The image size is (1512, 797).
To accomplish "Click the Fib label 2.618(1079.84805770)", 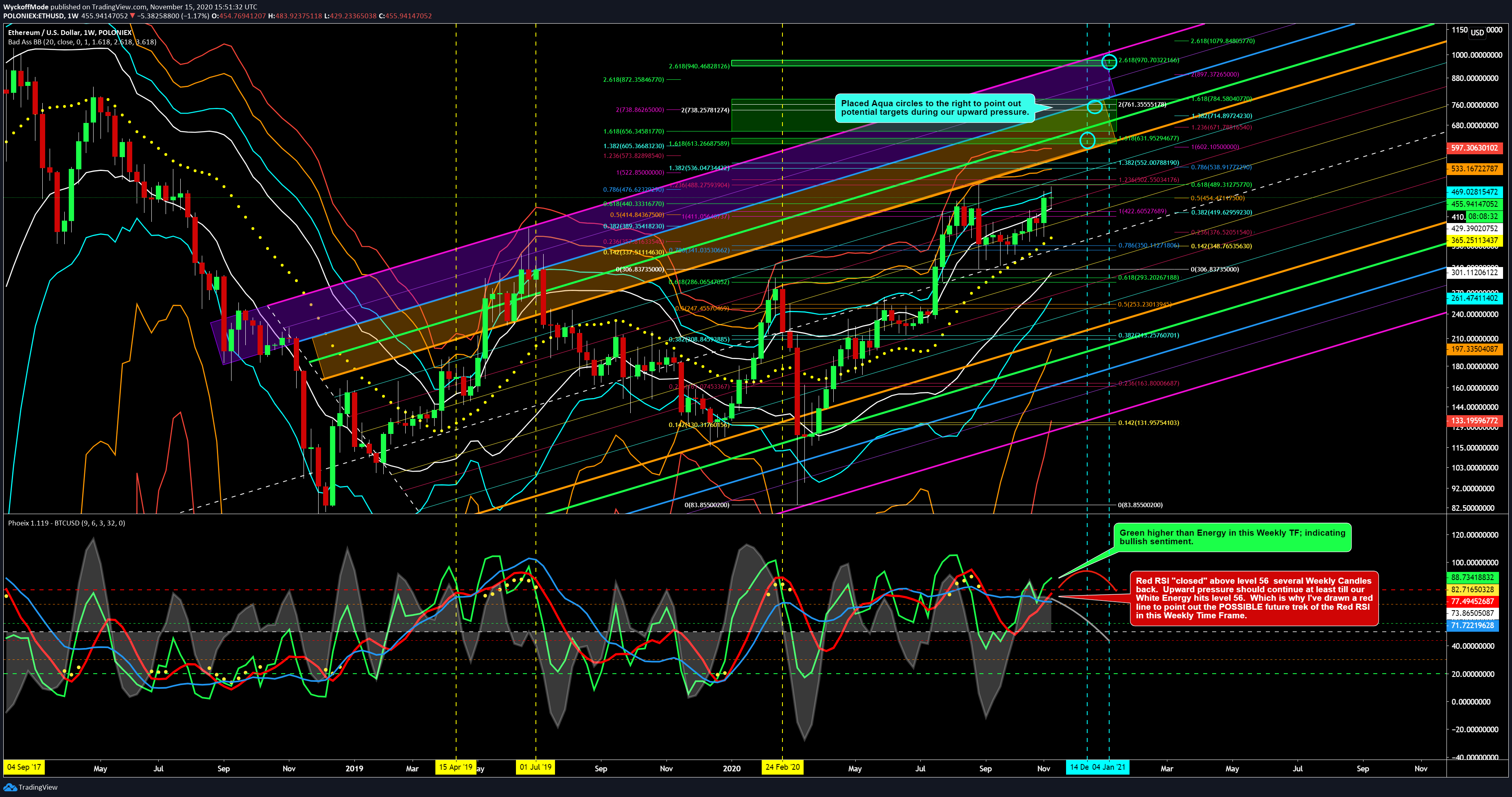I will [1223, 41].
